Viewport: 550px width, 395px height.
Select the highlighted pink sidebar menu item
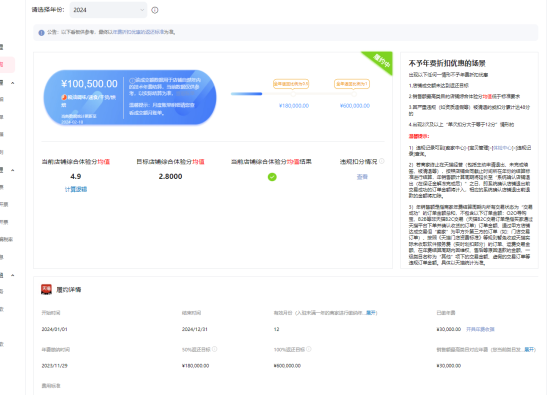click(7, 65)
